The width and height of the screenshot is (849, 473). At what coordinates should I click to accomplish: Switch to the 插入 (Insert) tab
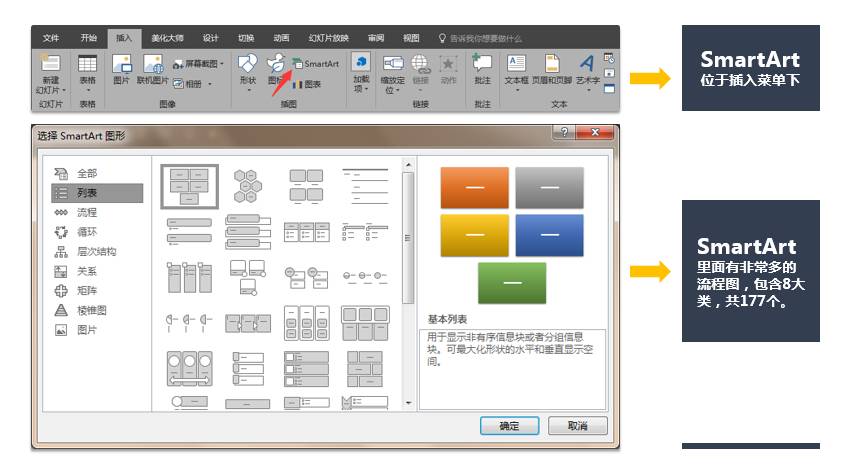[124, 38]
